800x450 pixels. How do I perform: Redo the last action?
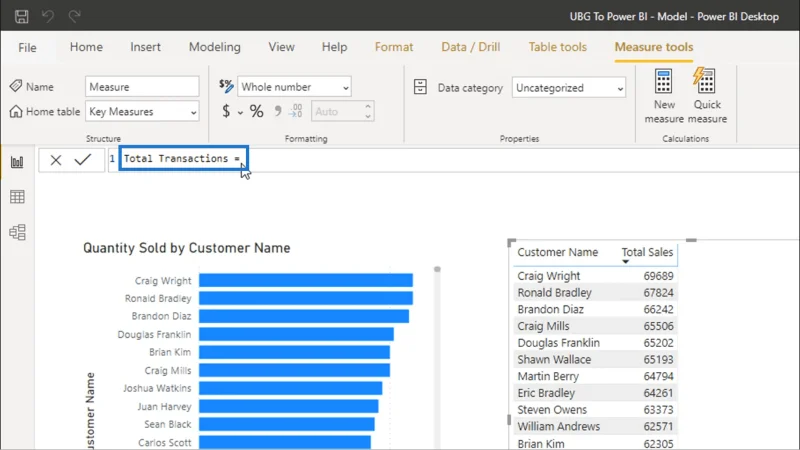click(x=74, y=16)
